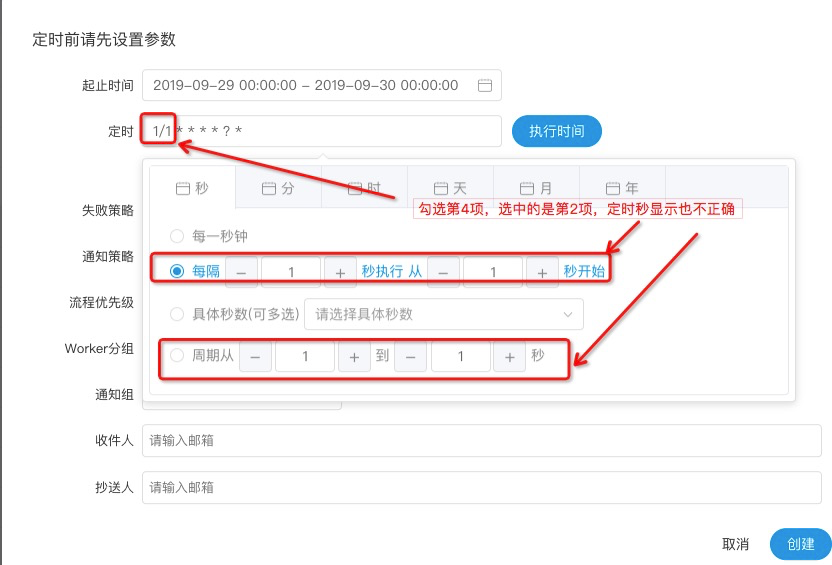
Task: Click the 抄送人 email input field
Action: coord(481,488)
